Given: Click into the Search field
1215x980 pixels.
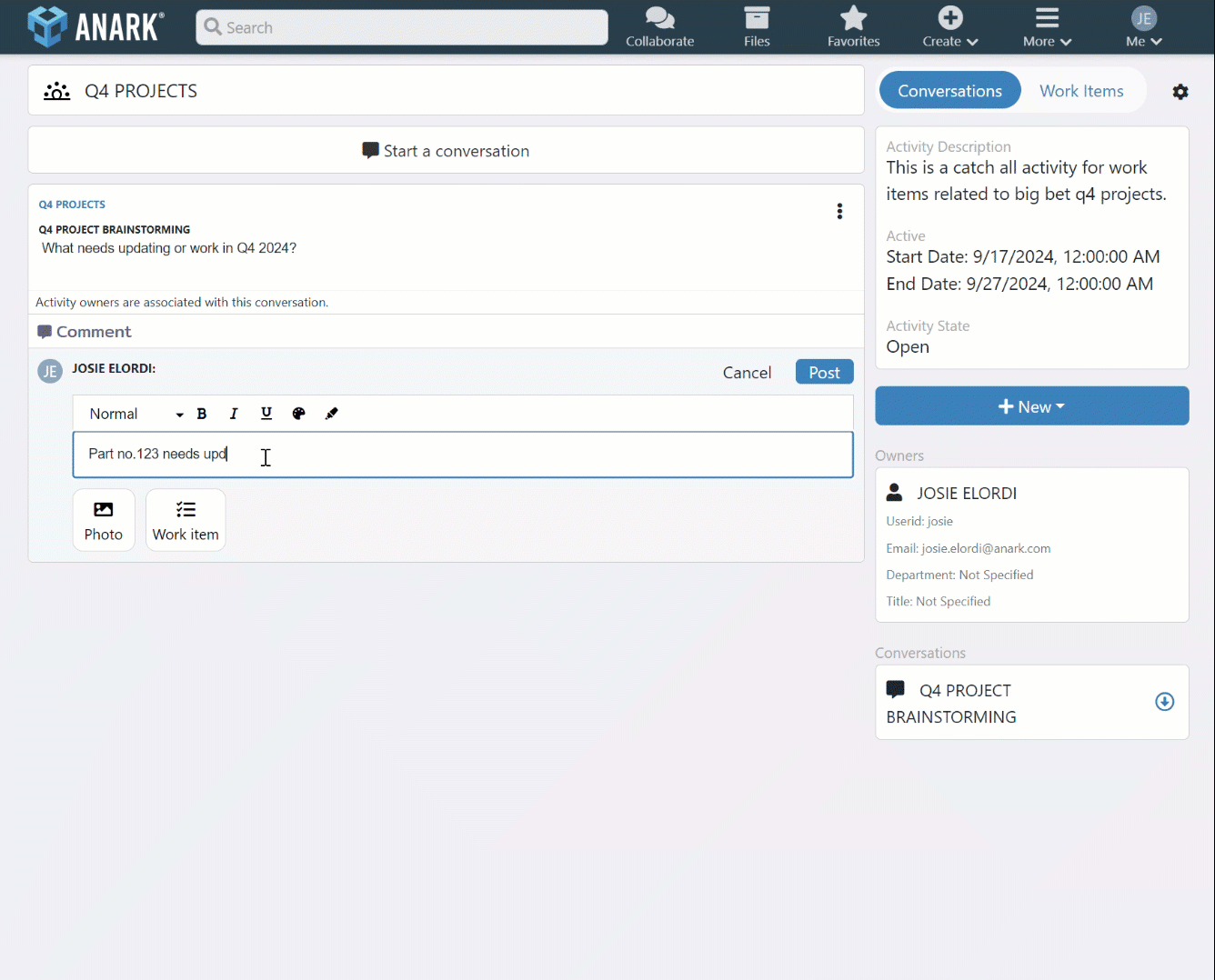Looking at the screenshot, I should [x=402, y=27].
